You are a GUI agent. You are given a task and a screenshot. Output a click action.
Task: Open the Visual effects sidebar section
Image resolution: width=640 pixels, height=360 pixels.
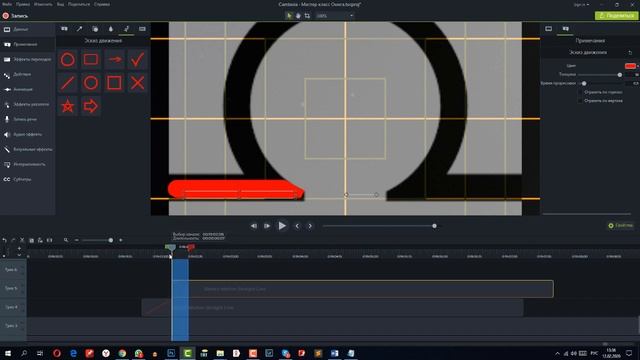point(27,149)
